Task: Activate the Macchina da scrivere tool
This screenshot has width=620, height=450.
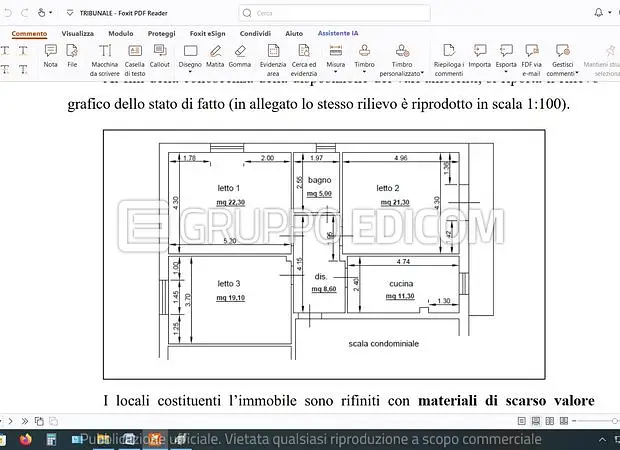Action: click(x=104, y=59)
